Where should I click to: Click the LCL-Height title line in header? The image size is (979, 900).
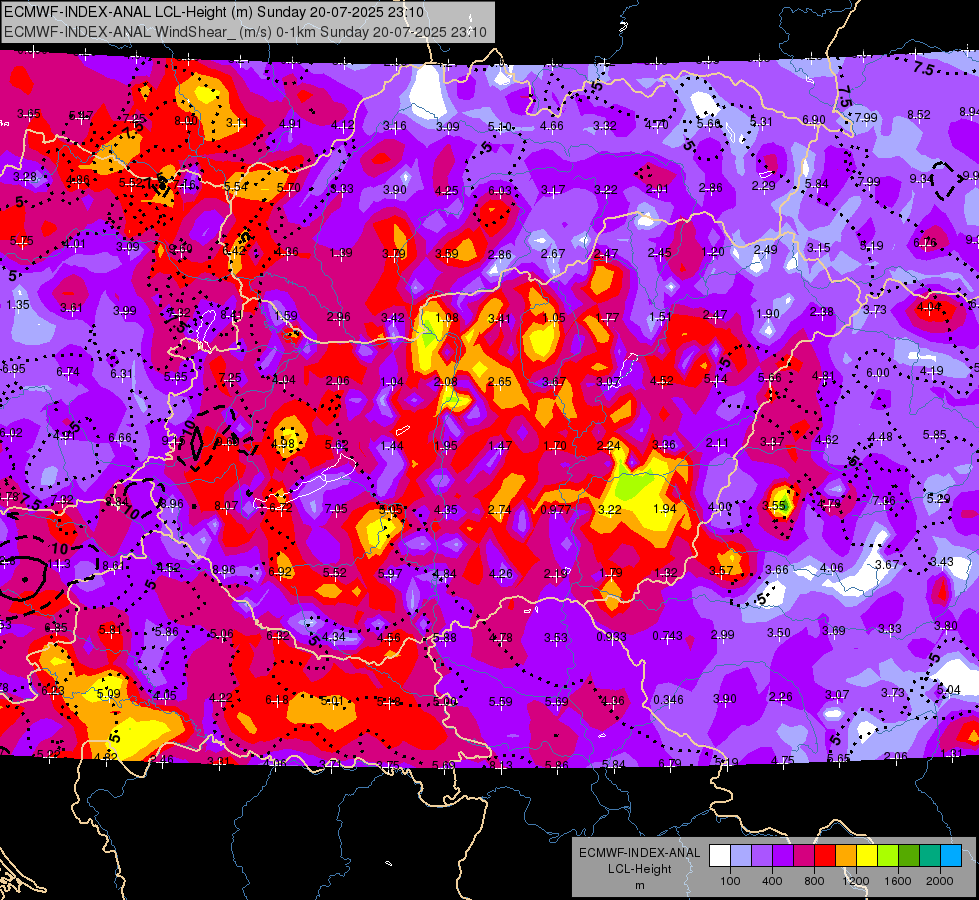[x=214, y=12]
